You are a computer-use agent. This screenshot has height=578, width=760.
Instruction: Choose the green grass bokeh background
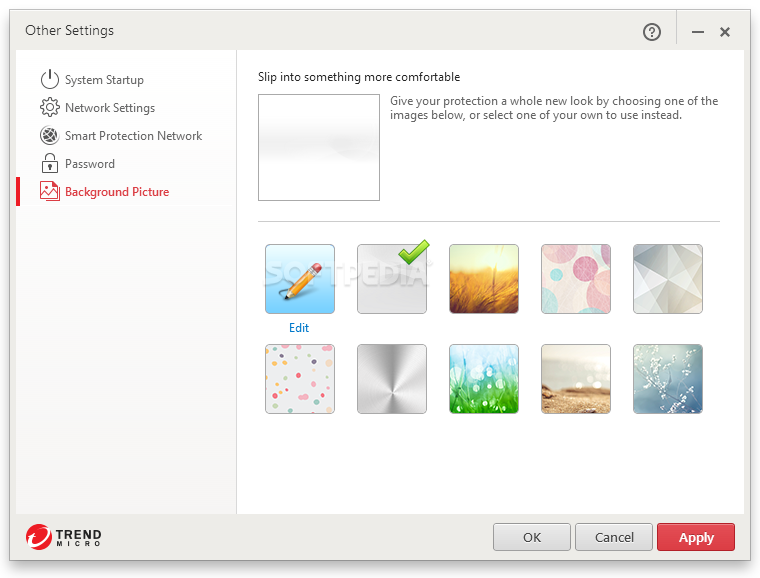484,379
